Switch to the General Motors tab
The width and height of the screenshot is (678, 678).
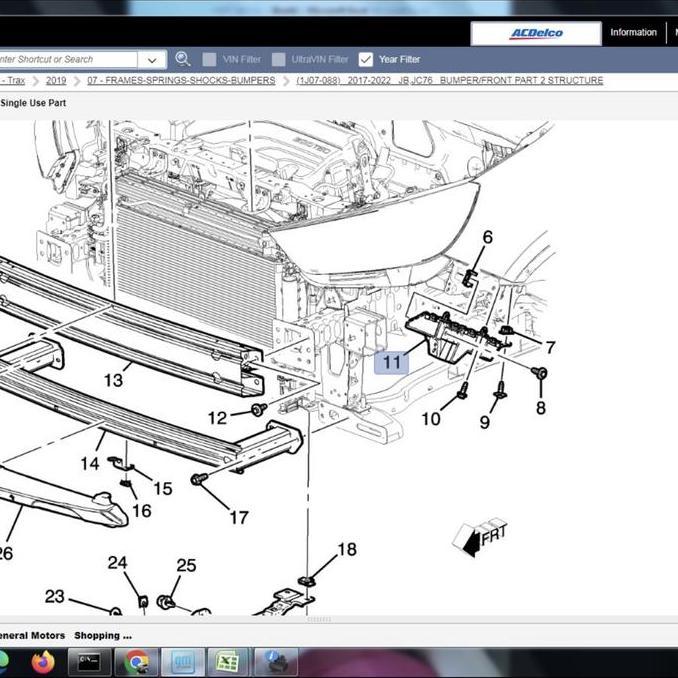pos(32,635)
